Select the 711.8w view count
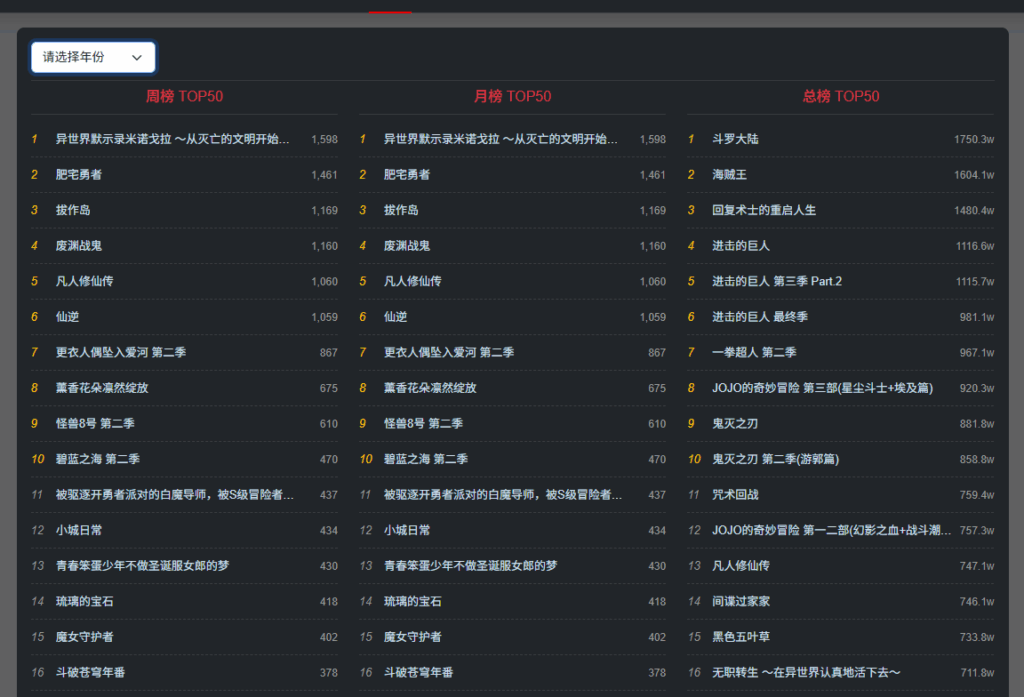Viewport: 1024px width, 697px height. tap(978, 673)
